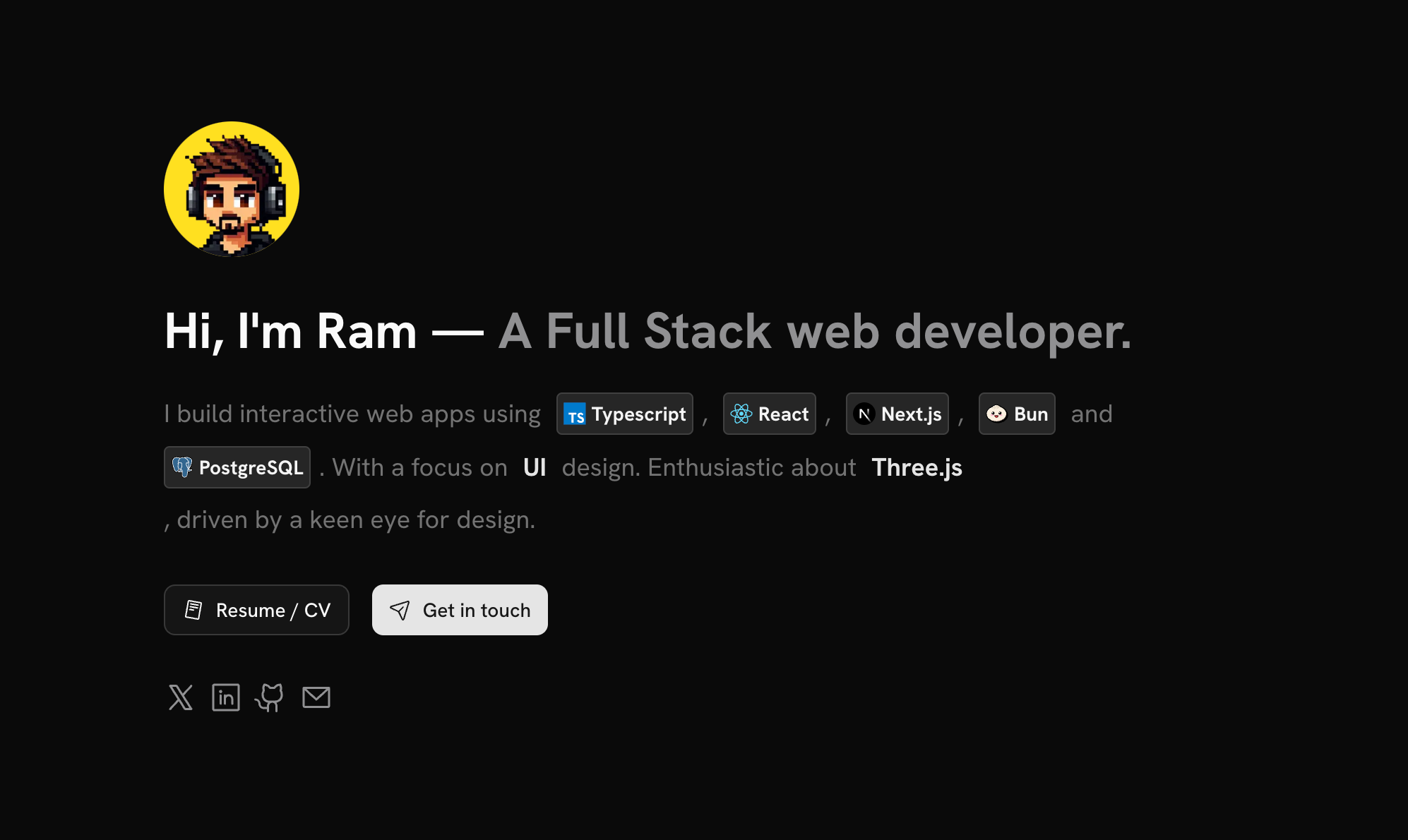This screenshot has height=840, width=1408.
Task: Click the React badge label
Action: (783, 414)
